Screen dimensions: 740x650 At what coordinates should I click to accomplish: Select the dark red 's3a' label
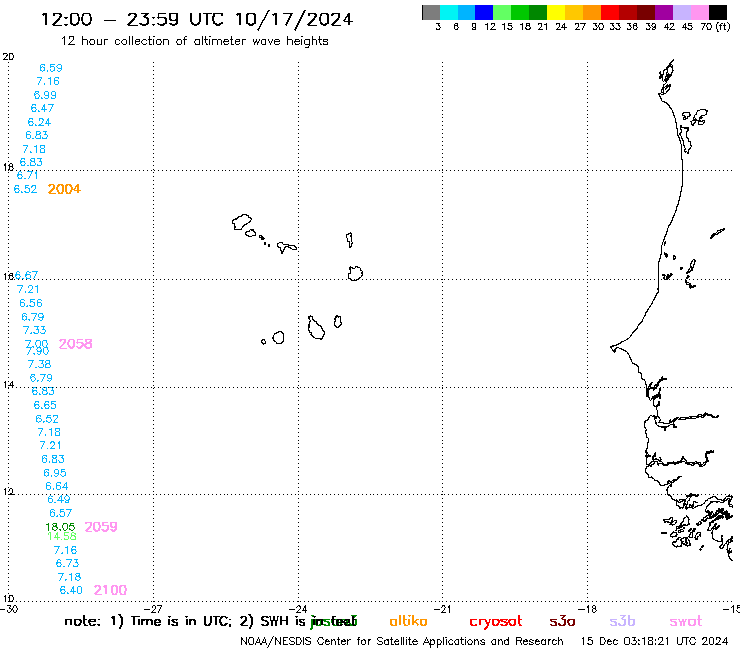pyautogui.click(x=562, y=621)
